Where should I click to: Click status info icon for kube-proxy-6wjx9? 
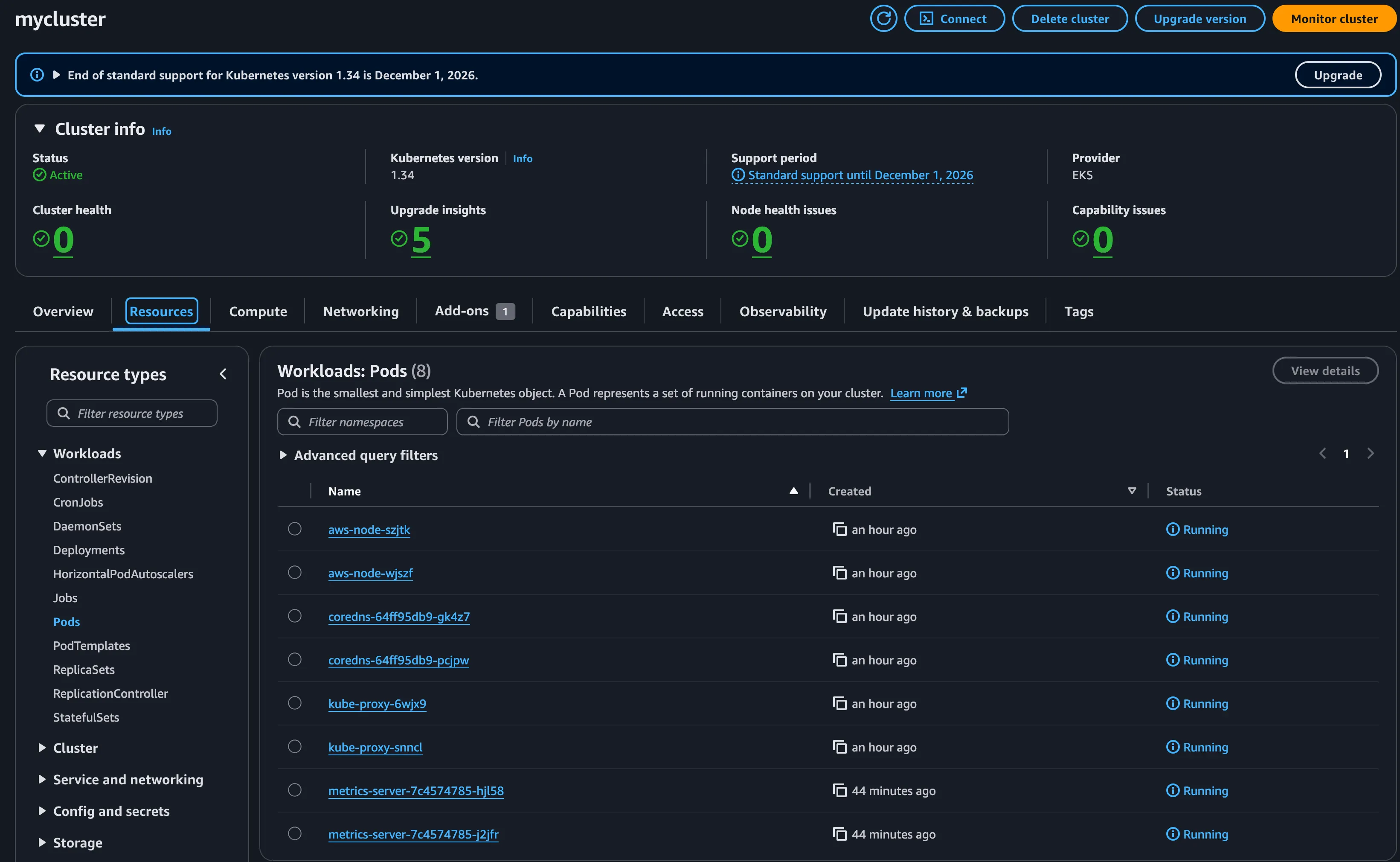click(1173, 703)
